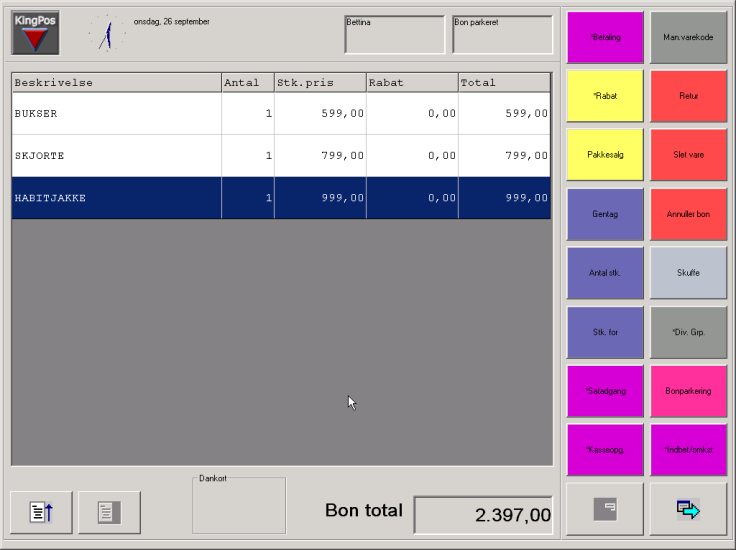Viewport: 736px width, 550px height.
Task: Click the Beskrivelse column header
Action: [116, 83]
